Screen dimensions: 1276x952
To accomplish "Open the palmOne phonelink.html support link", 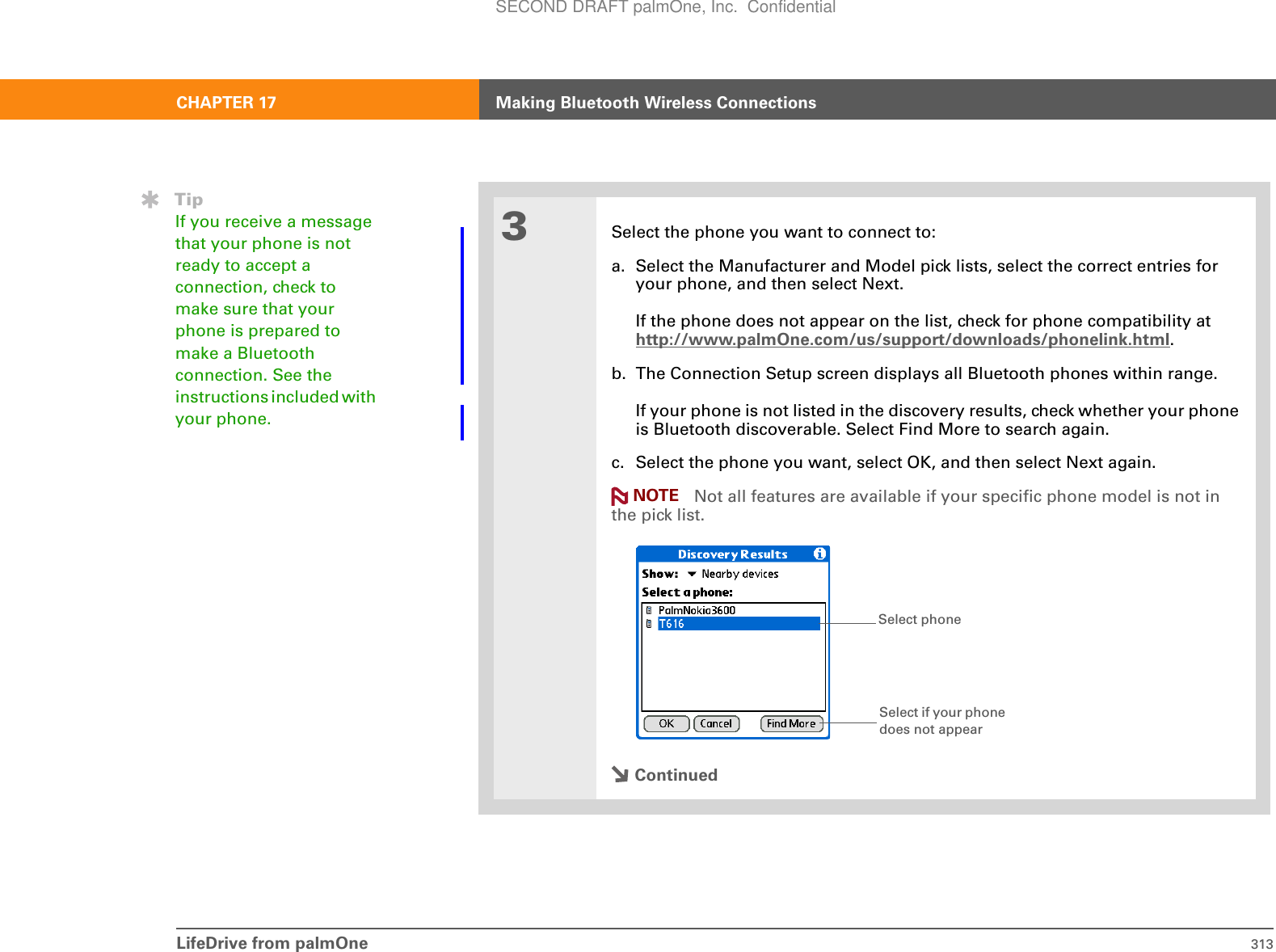I will point(903,339).
